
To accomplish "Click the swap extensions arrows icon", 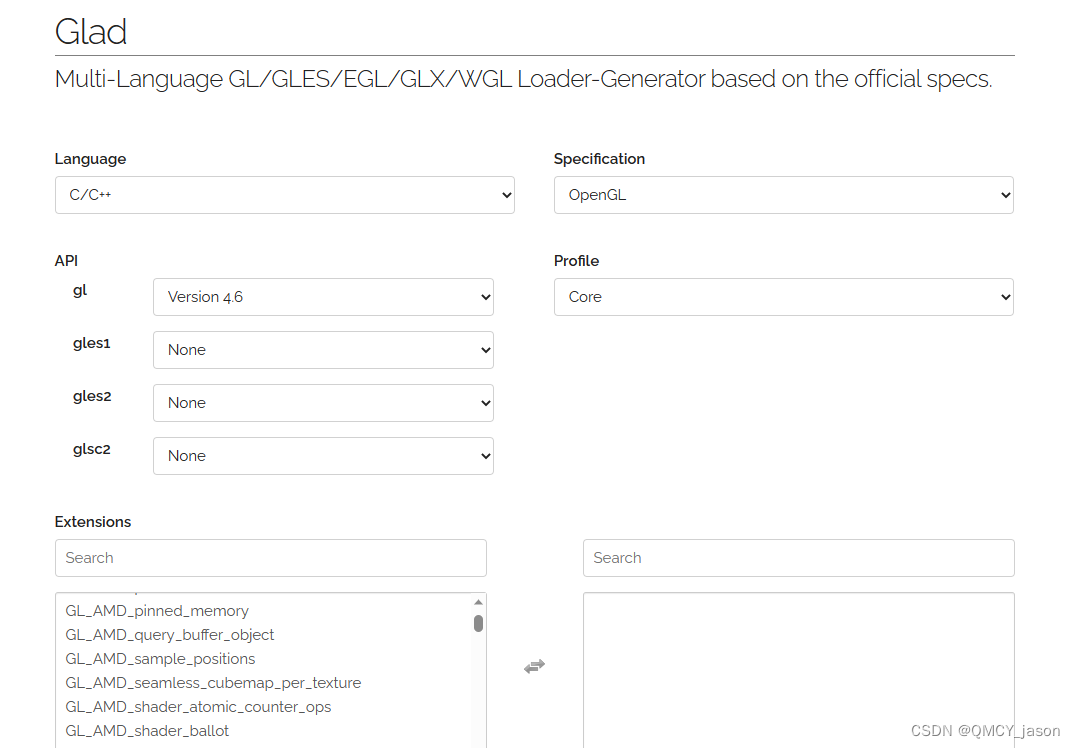I will pyautogui.click(x=534, y=666).
